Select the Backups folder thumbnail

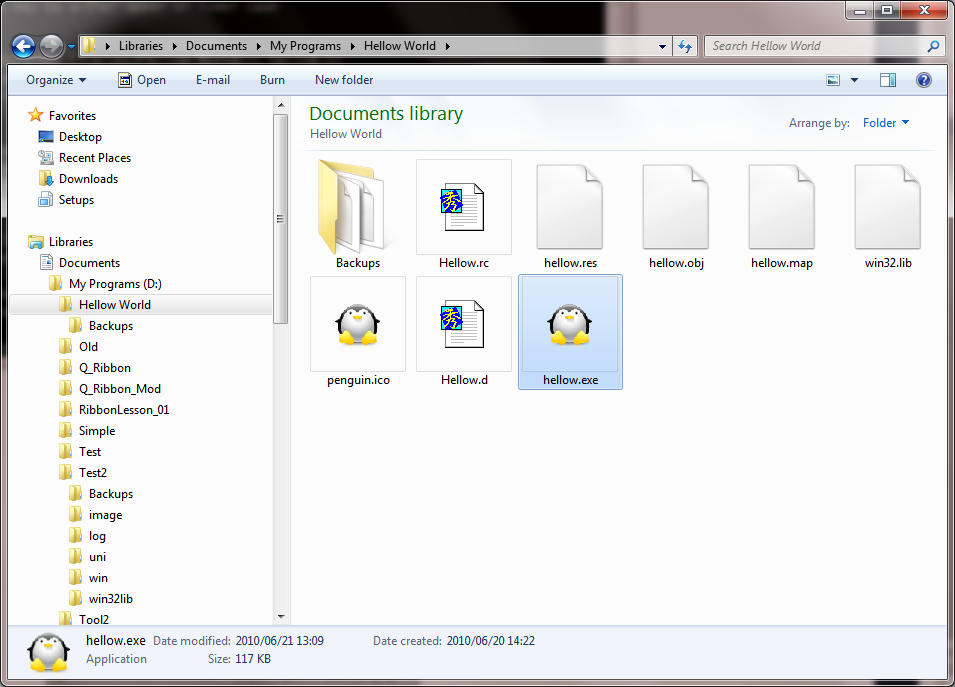pos(358,206)
